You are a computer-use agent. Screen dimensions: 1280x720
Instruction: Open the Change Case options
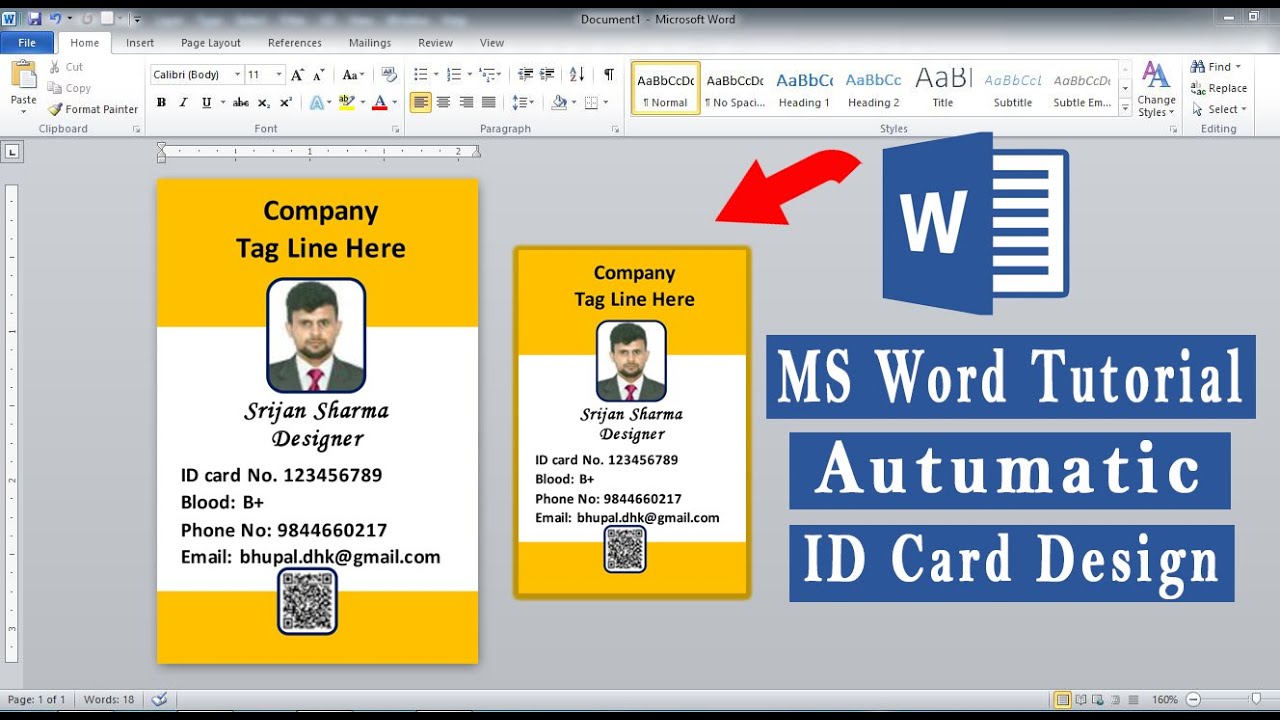[x=352, y=75]
